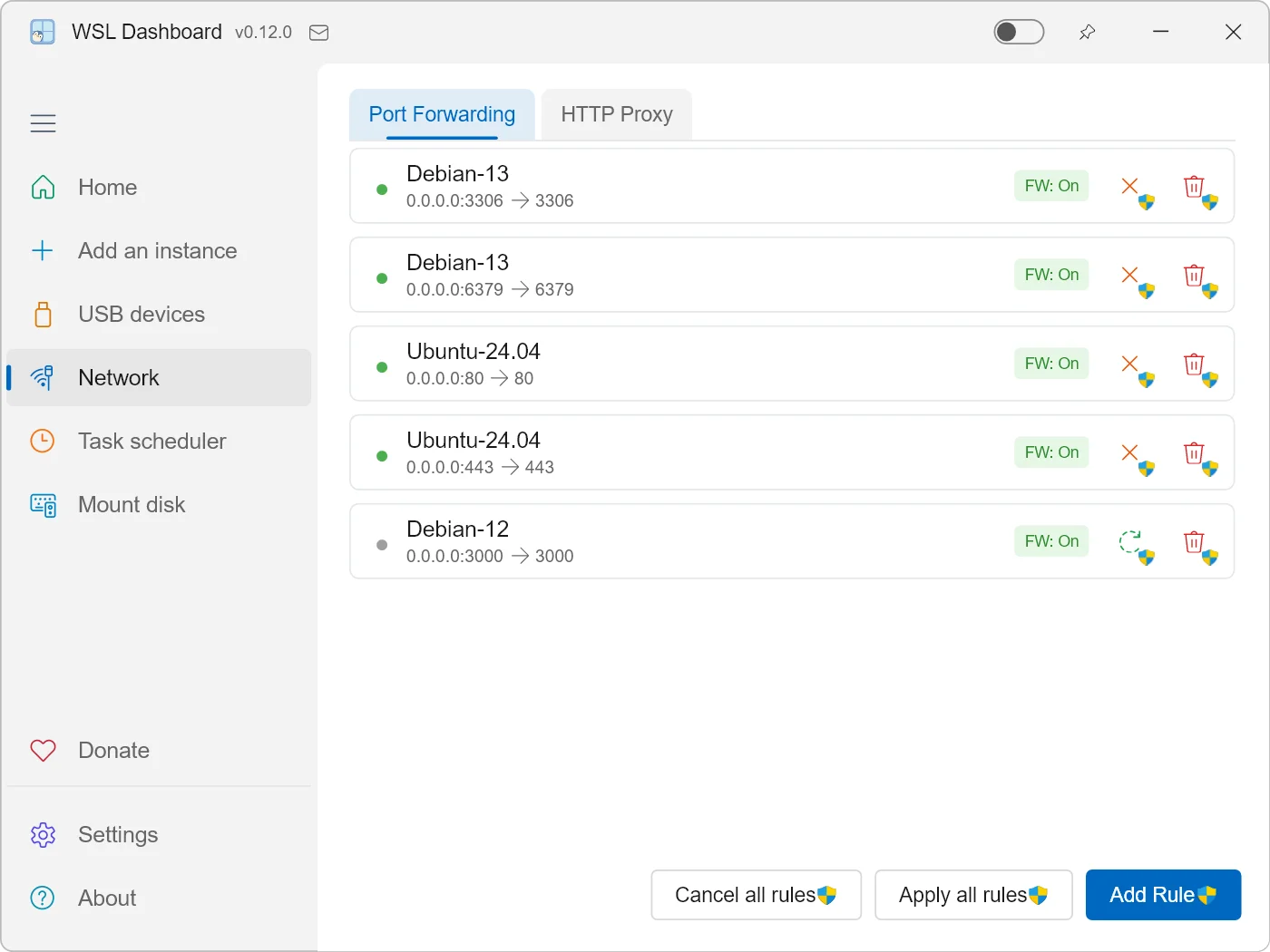Select the Port Forwarding tab
The height and width of the screenshot is (952, 1270).
tap(442, 114)
